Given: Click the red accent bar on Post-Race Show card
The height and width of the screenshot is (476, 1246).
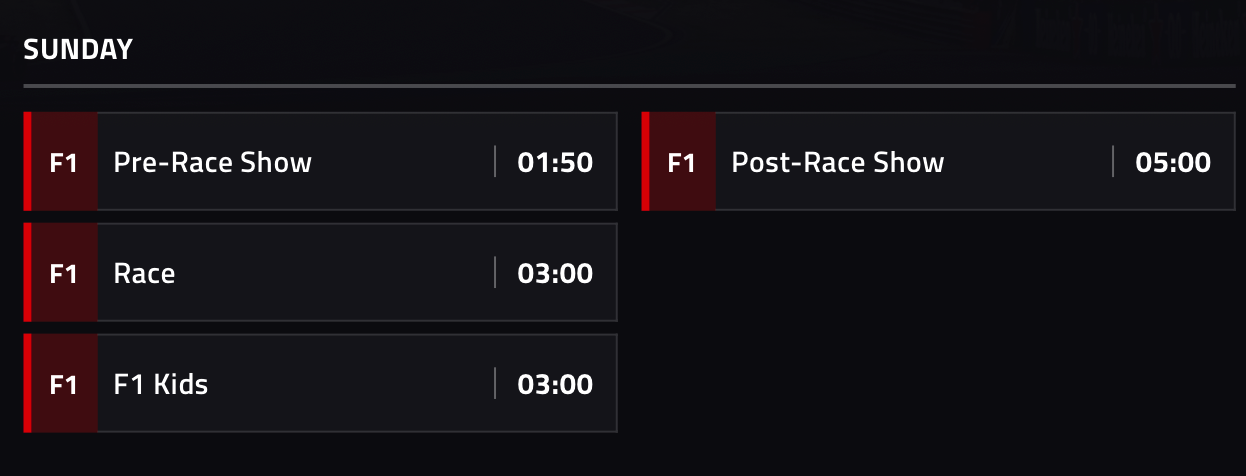Looking at the screenshot, I should [646, 162].
